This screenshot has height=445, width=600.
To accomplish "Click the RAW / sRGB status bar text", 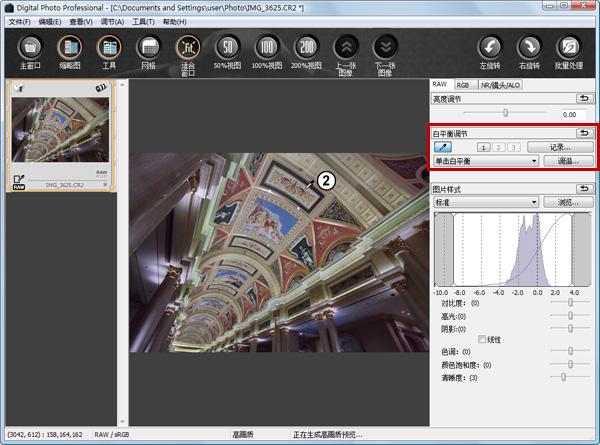I will (x=111, y=435).
